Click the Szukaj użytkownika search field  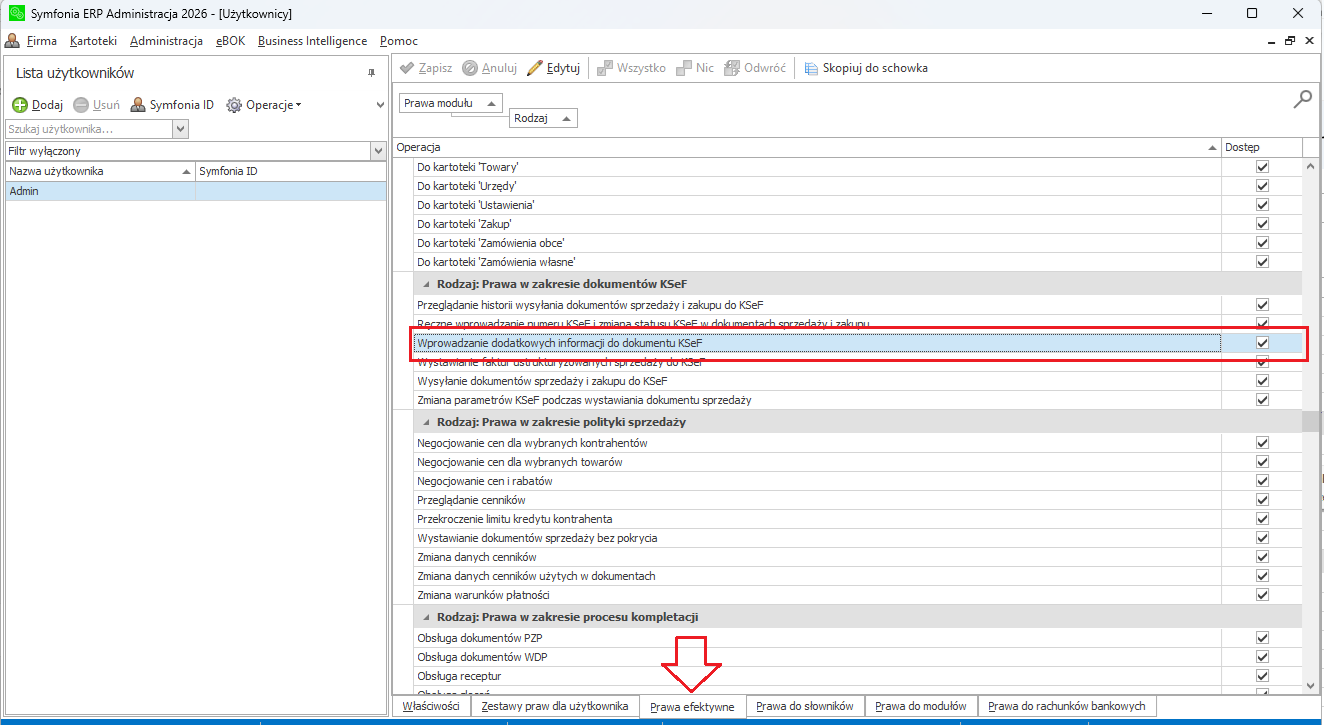(88, 129)
